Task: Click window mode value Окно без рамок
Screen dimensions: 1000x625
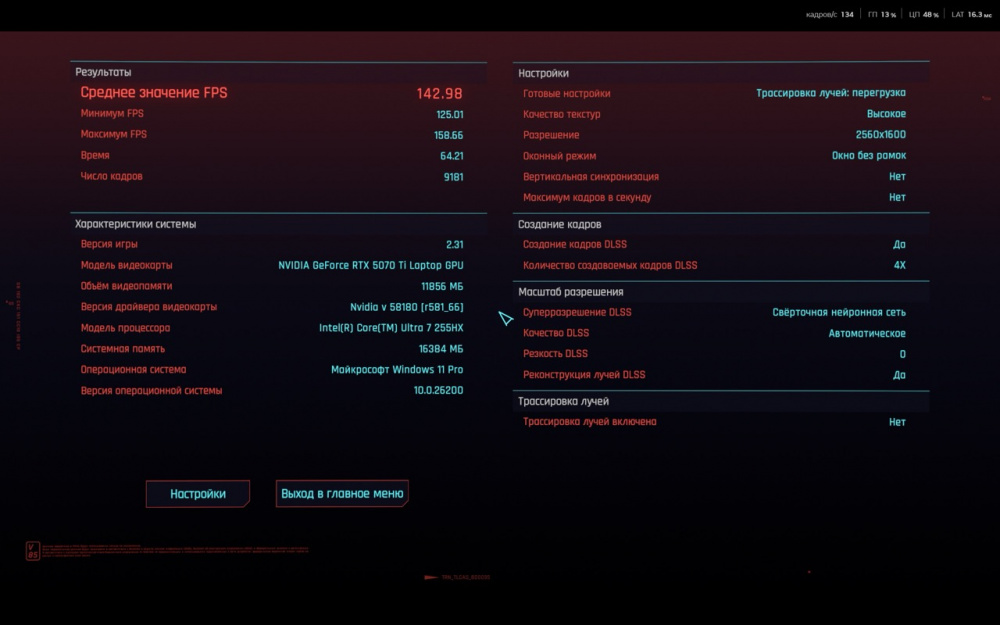Action: pos(869,156)
